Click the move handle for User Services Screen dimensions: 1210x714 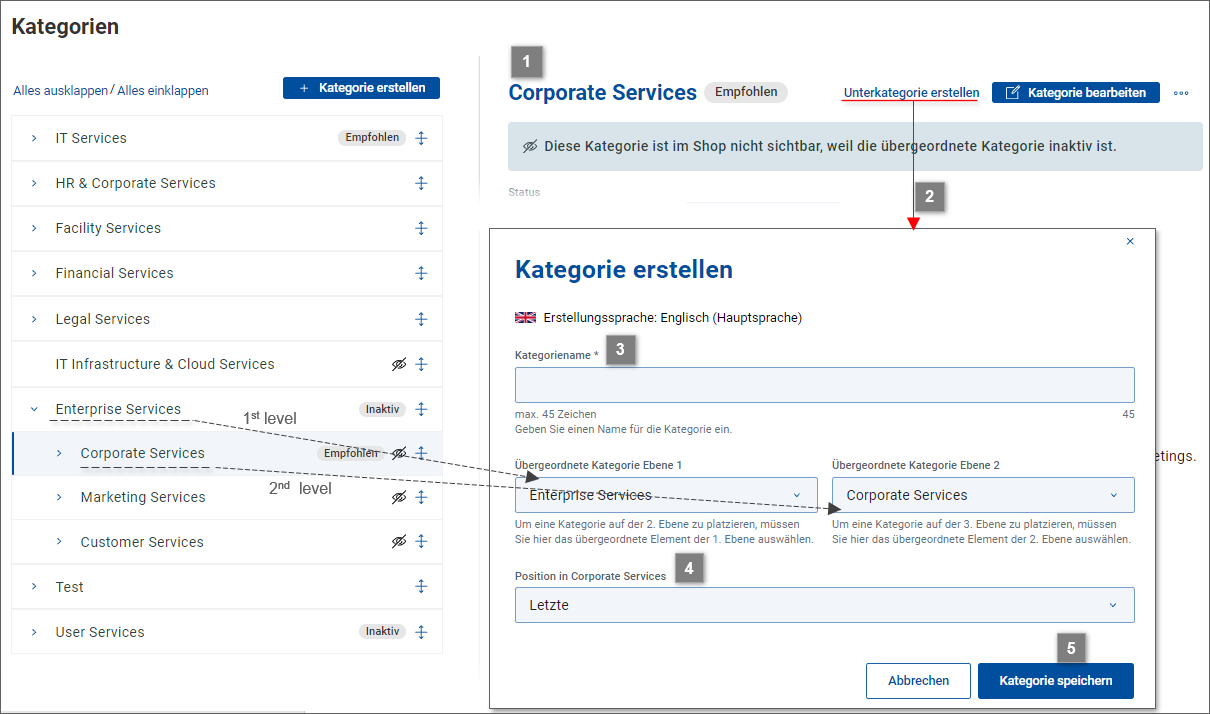click(421, 632)
